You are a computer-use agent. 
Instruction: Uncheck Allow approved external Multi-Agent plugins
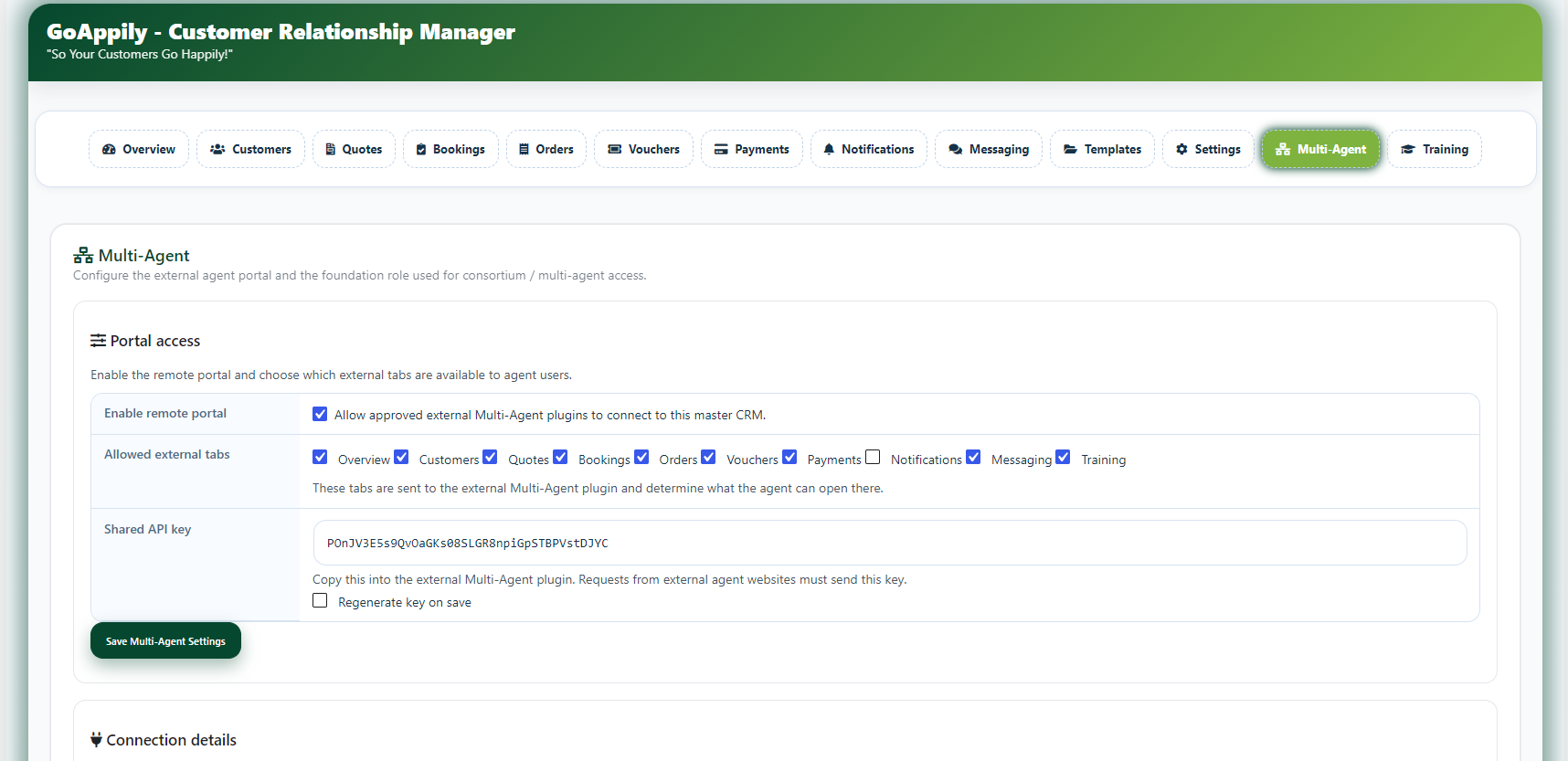click(320, 414)
